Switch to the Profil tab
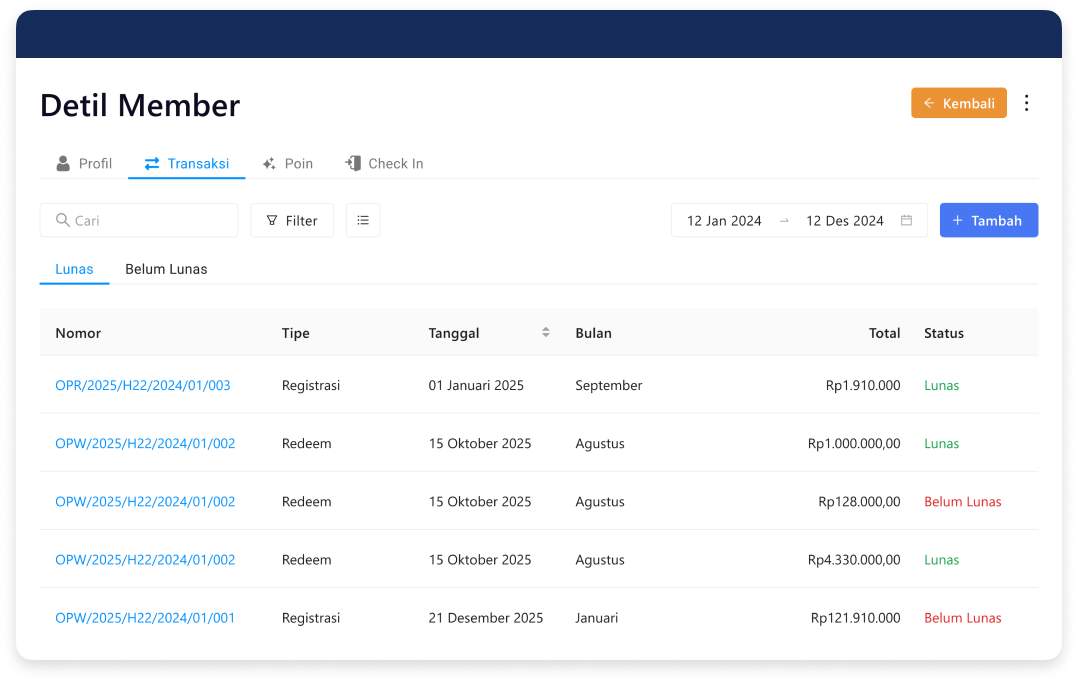This screenshot has width=1078, height=682. [84, 164]
